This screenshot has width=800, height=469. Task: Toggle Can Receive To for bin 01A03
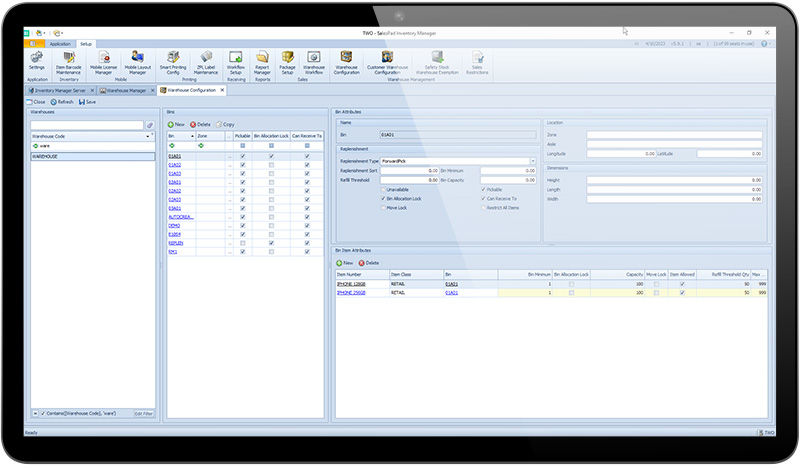click(307, 174)
